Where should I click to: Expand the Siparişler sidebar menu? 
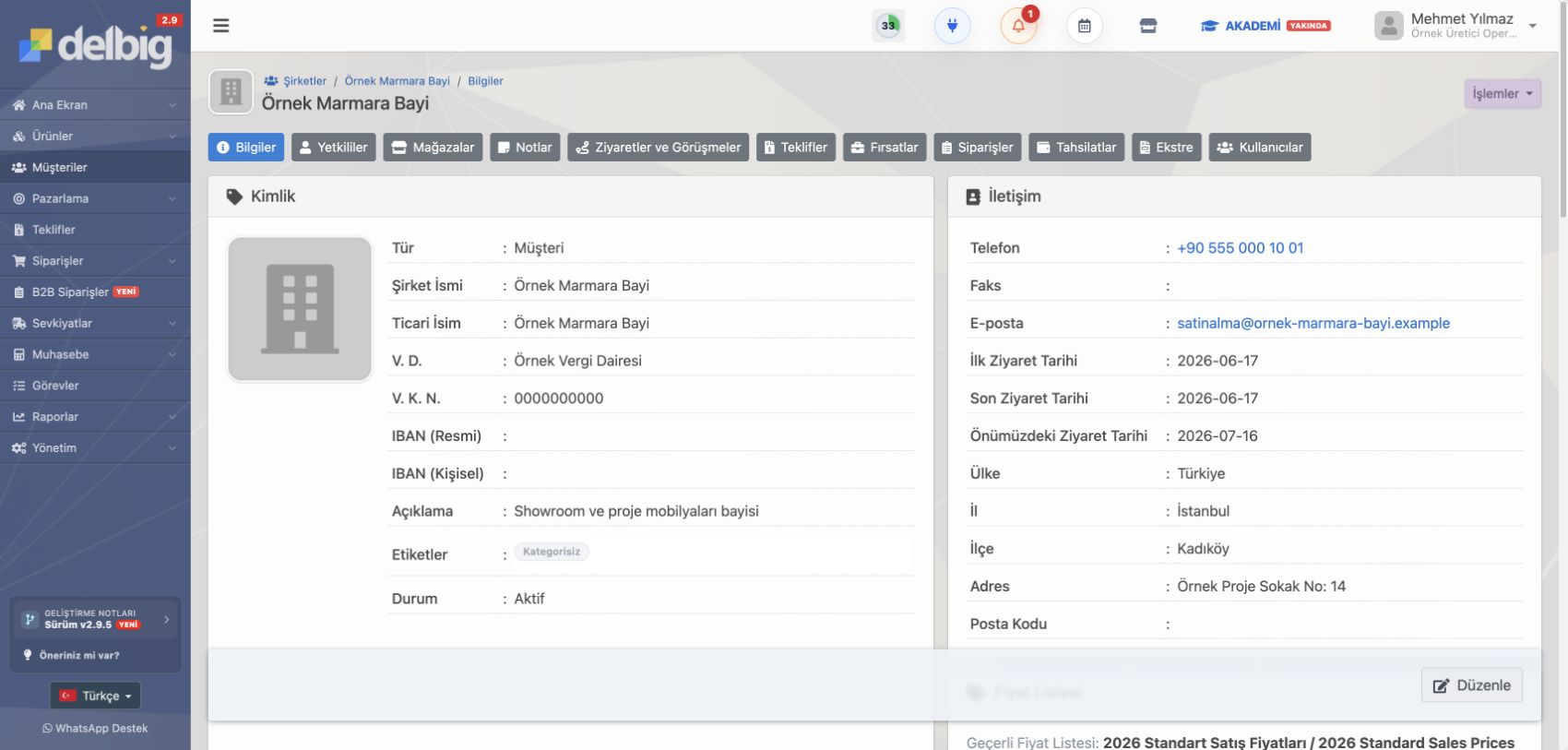[x=95, y=261]
